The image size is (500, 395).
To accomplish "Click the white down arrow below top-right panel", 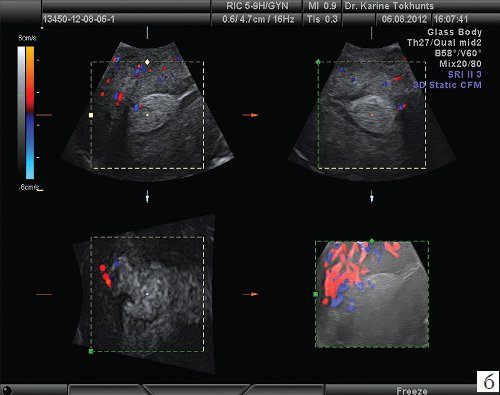I will tap(372, 197).
